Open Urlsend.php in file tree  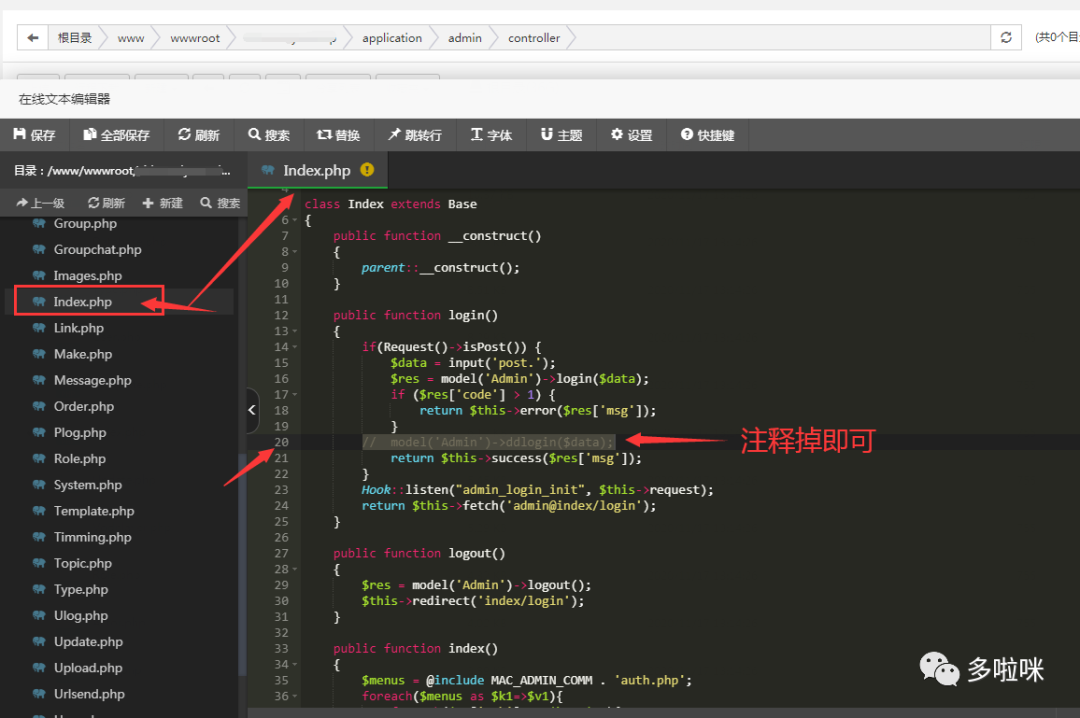90,695
